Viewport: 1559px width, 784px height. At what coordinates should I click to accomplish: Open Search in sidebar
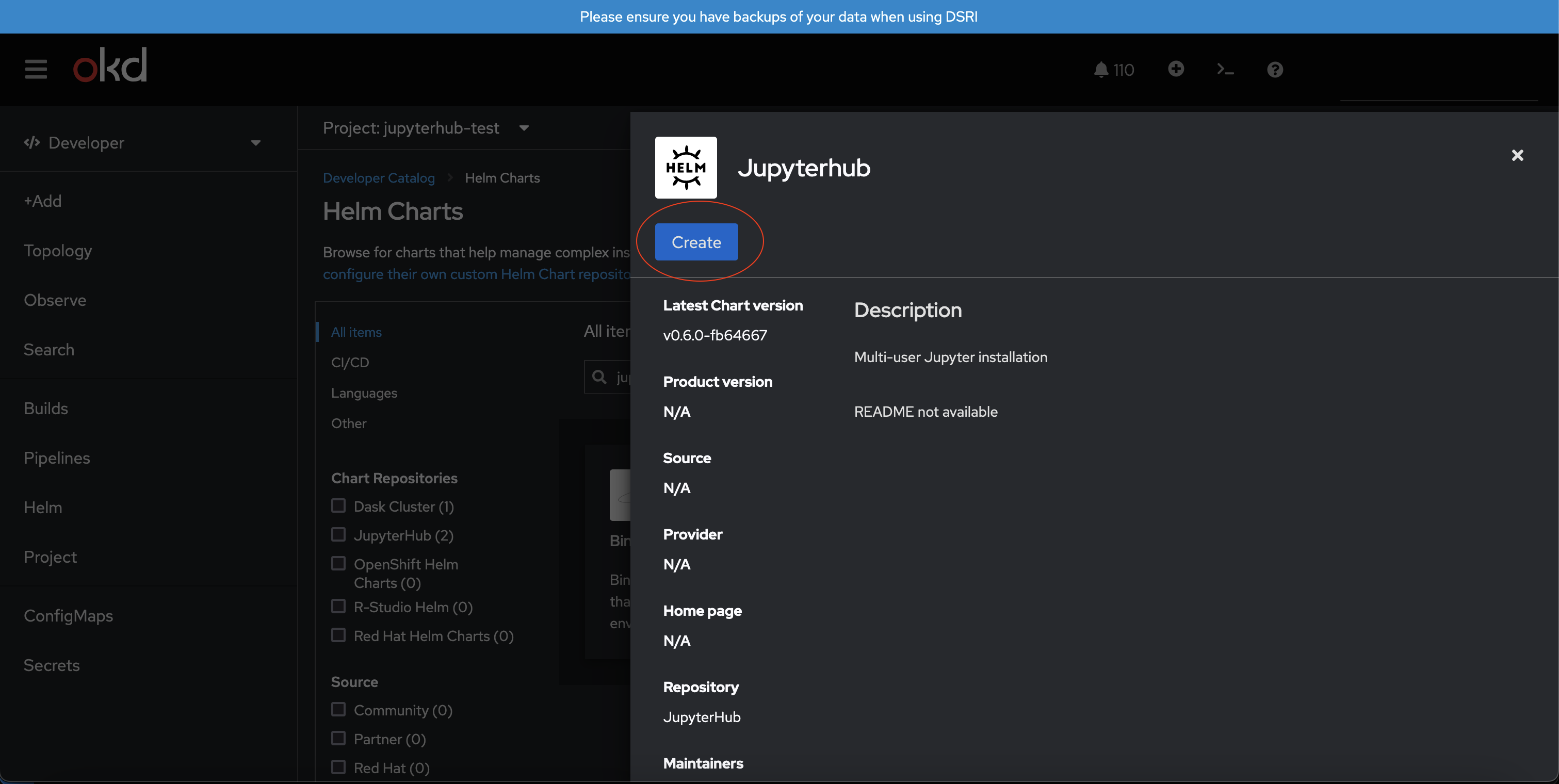(x=49, y=350)
